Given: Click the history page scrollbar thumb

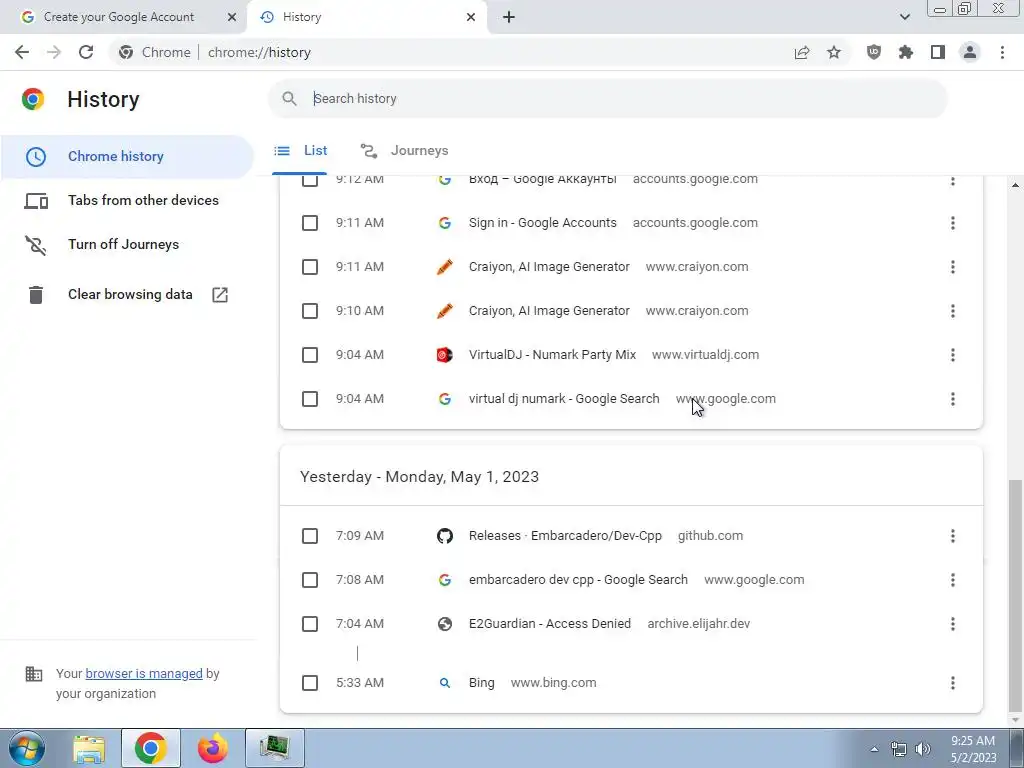Looking at the screenshot, I should [x=1015, y=594].
